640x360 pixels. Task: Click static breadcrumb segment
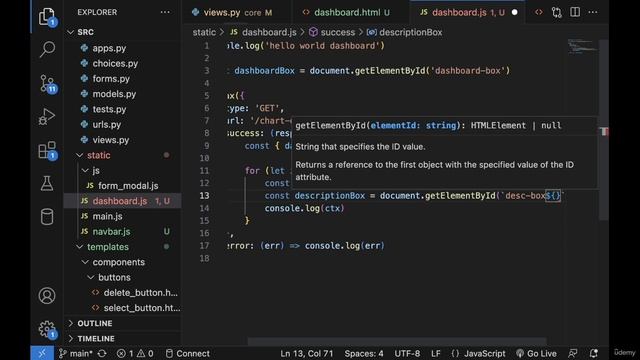[204, 32]
